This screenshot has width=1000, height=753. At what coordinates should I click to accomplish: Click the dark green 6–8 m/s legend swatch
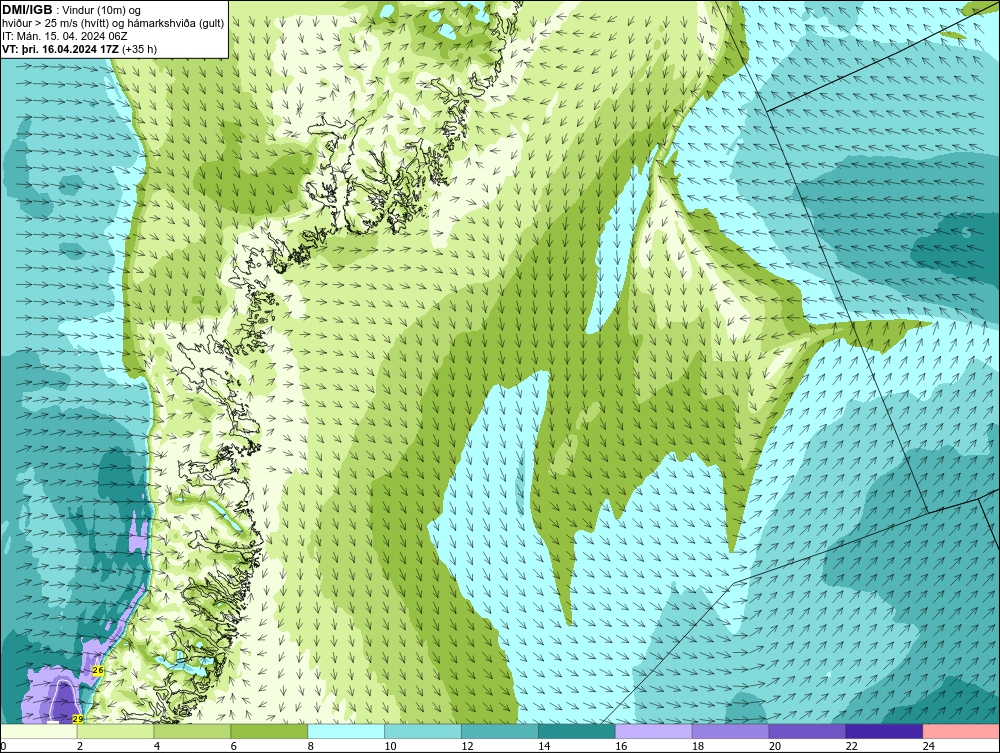[x=269, y=731]
